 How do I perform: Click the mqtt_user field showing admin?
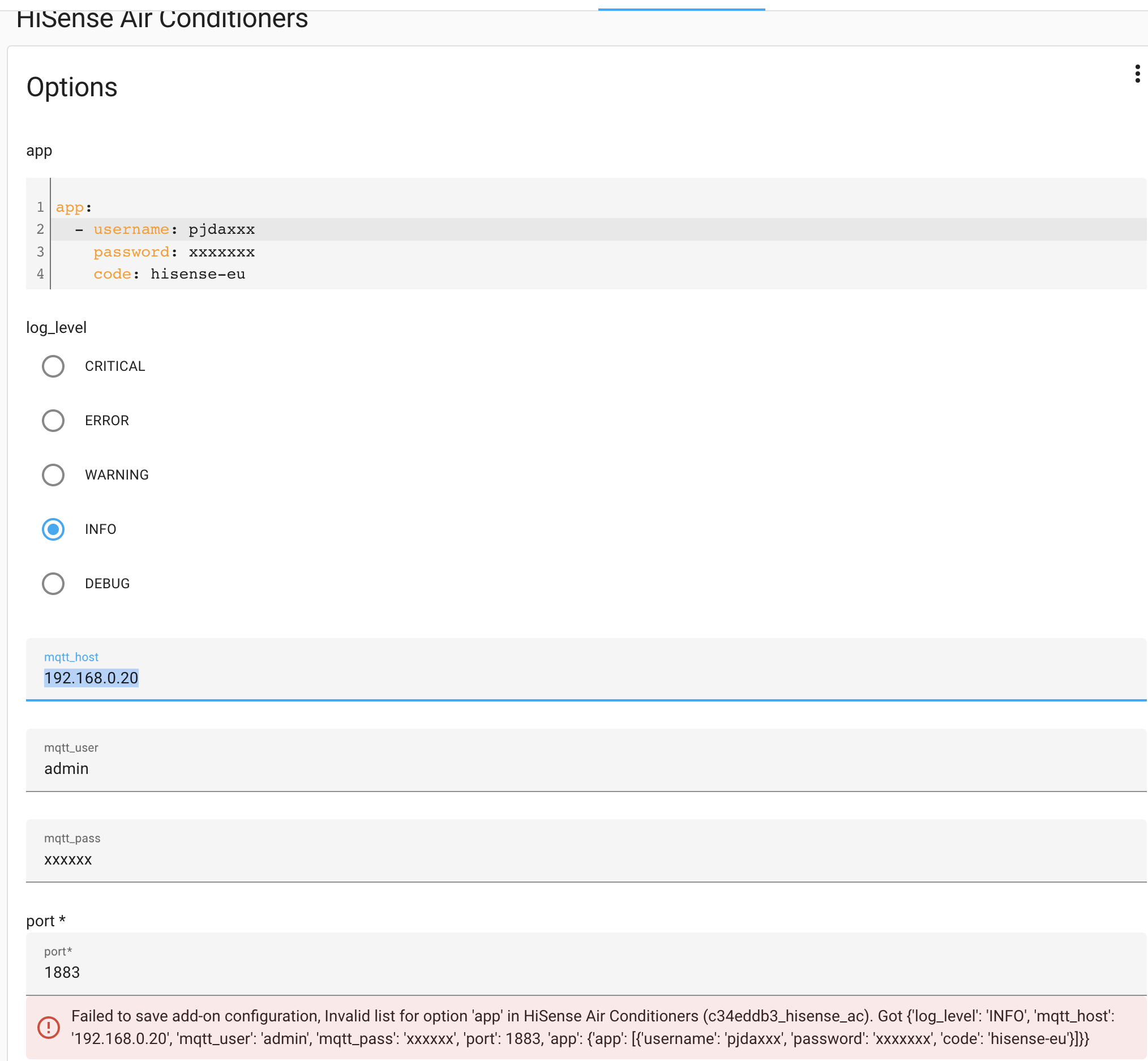coord(287,768)
